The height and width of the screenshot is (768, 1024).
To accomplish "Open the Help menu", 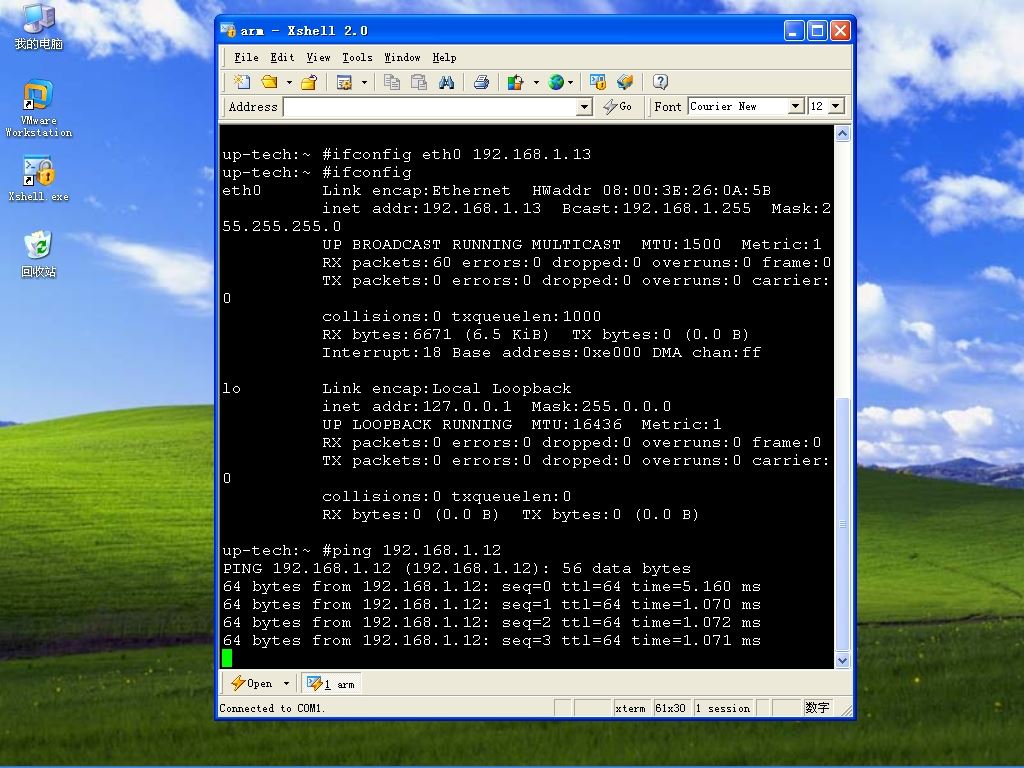I will point(444,57).
